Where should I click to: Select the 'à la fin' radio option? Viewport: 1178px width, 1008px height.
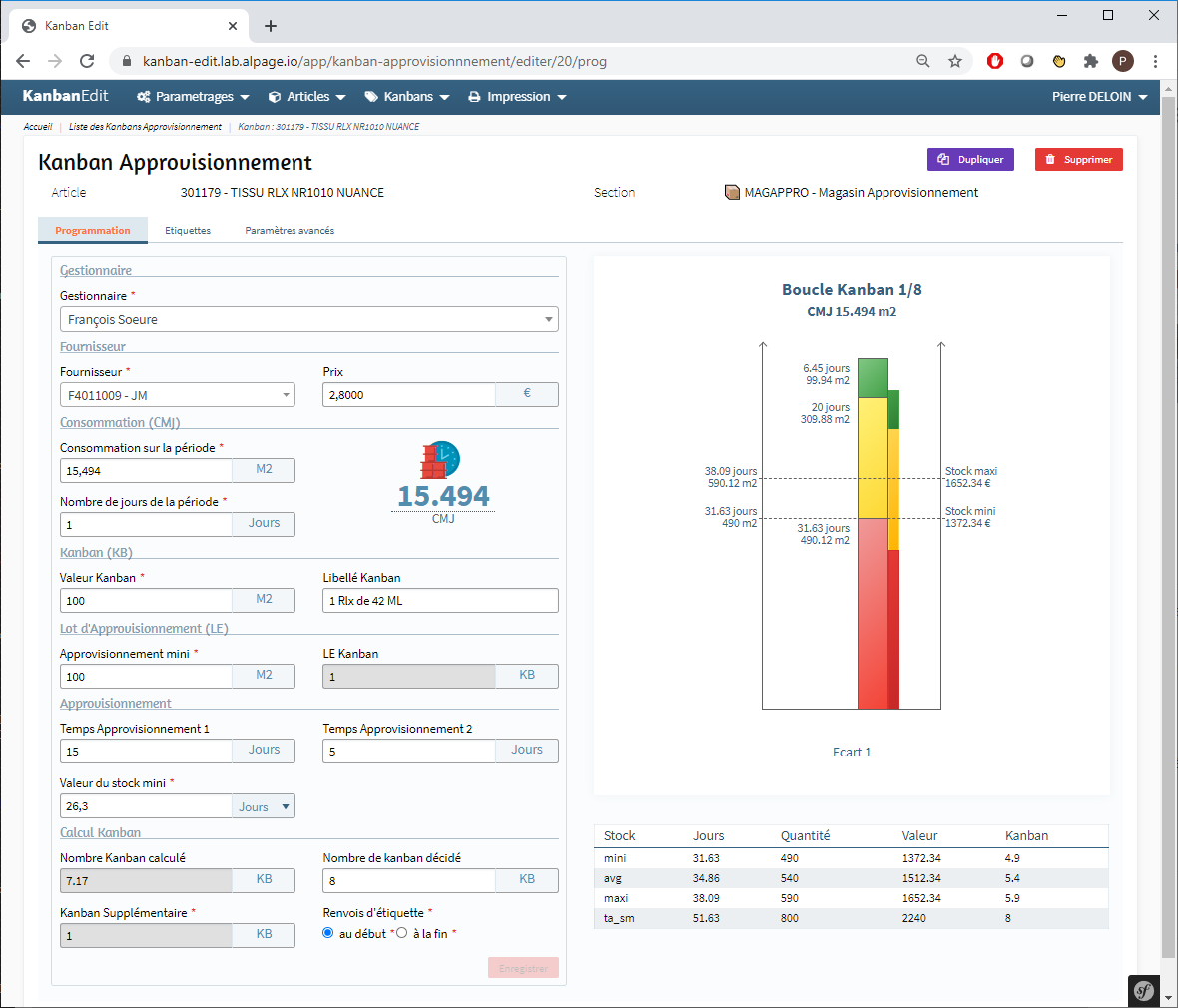(402, 933)
